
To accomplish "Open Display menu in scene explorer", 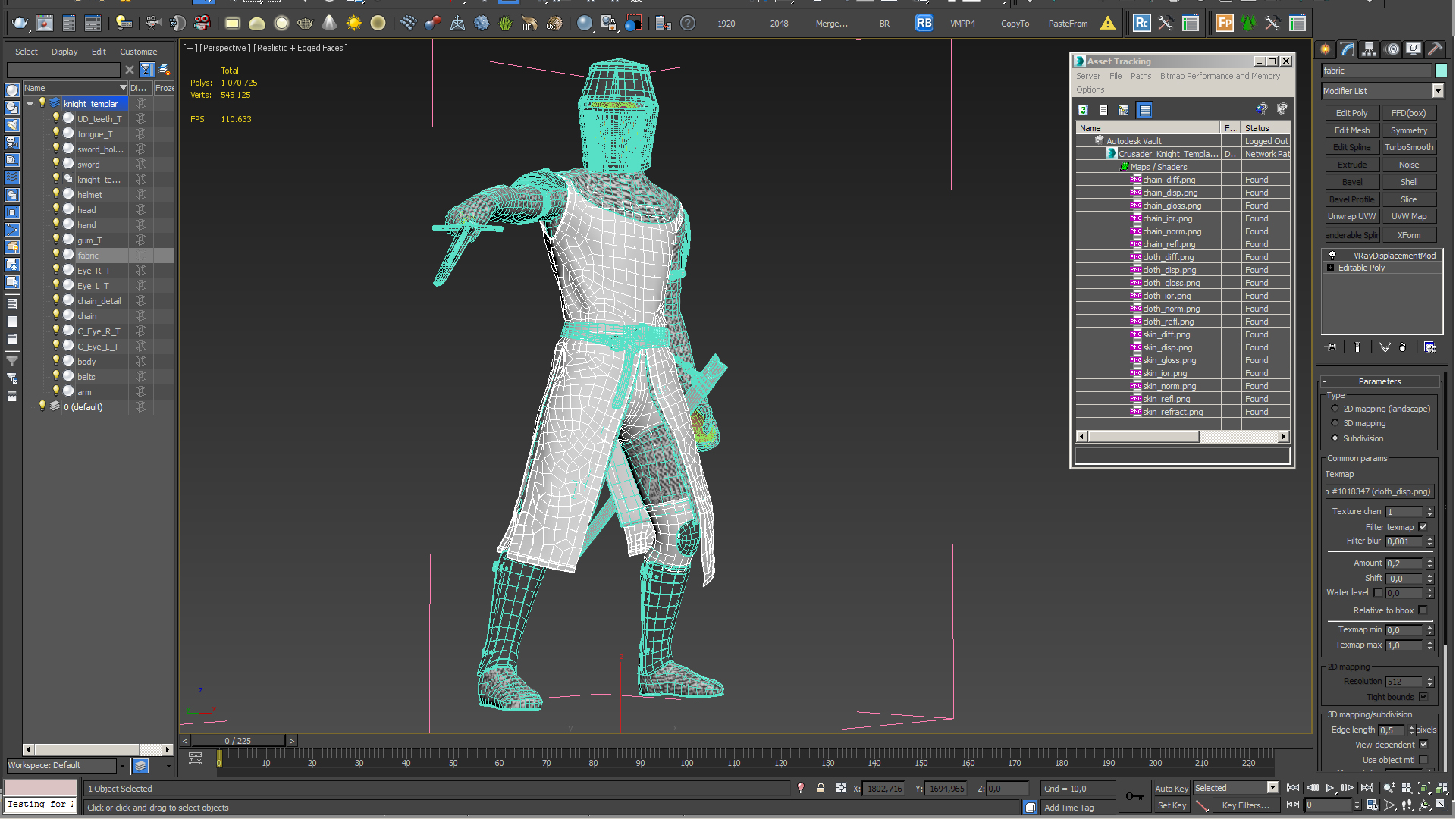I will coord(64,52).
